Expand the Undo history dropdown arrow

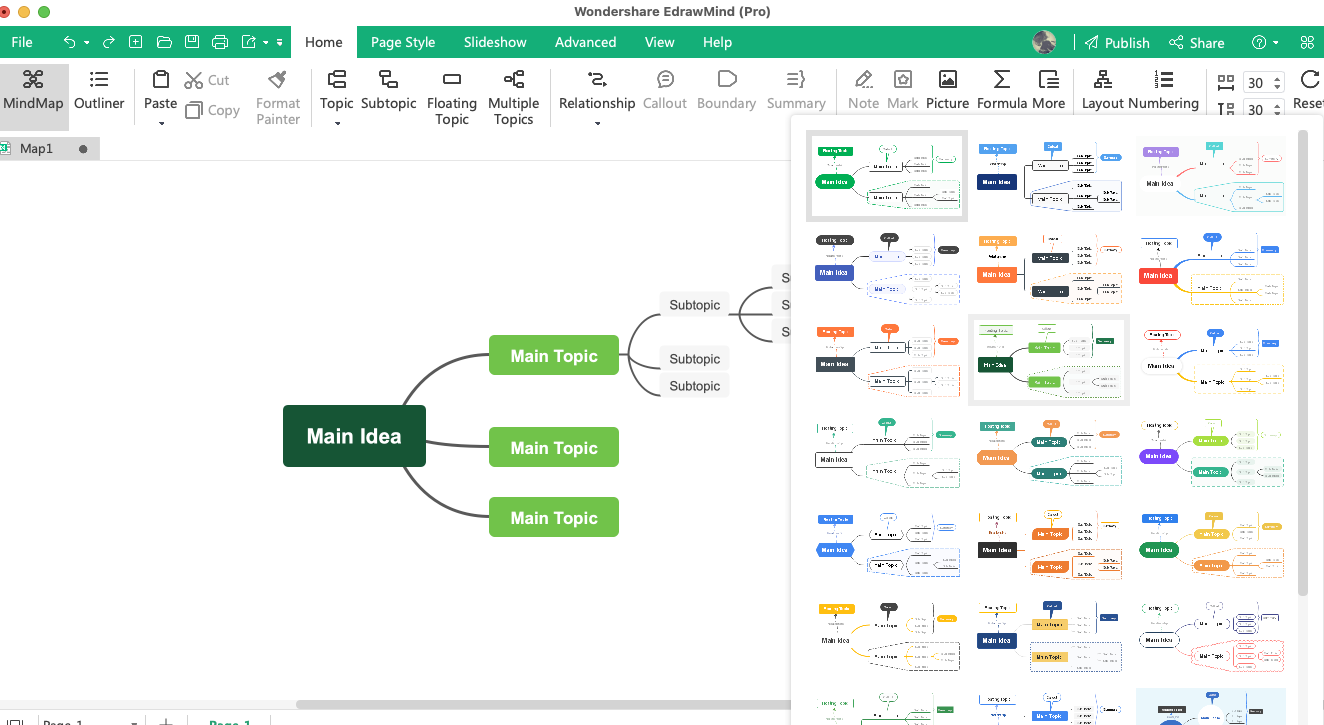[87, 43]
